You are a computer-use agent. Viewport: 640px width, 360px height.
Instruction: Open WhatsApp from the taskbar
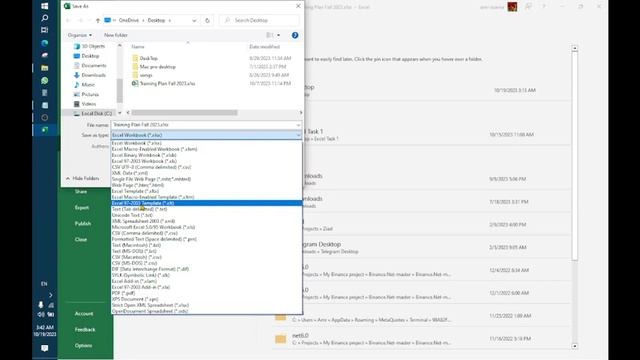[x=44, y=80]
